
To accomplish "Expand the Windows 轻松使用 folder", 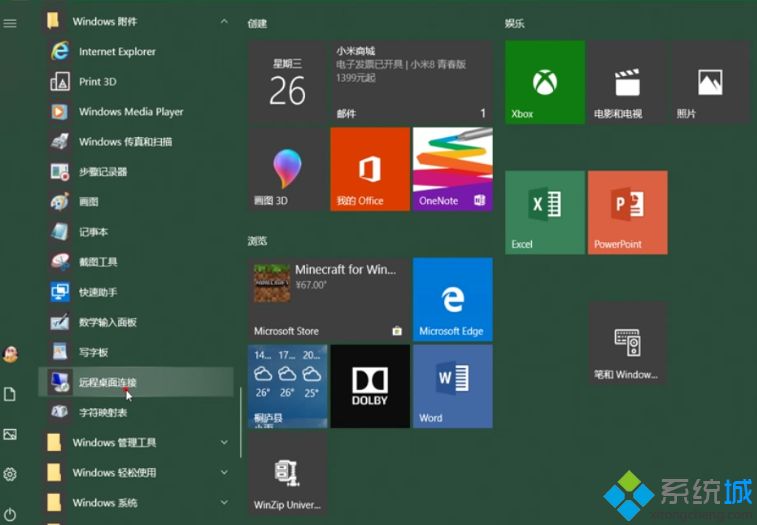I will click(136, 472).
